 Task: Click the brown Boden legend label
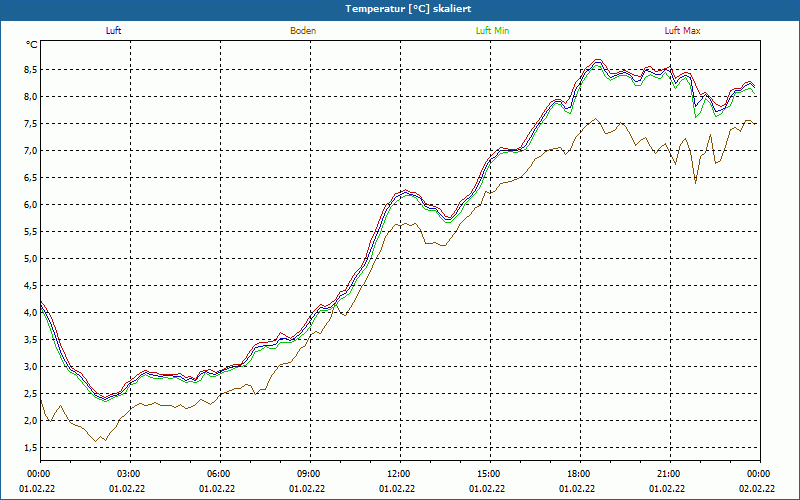click(x=303, y=31)
